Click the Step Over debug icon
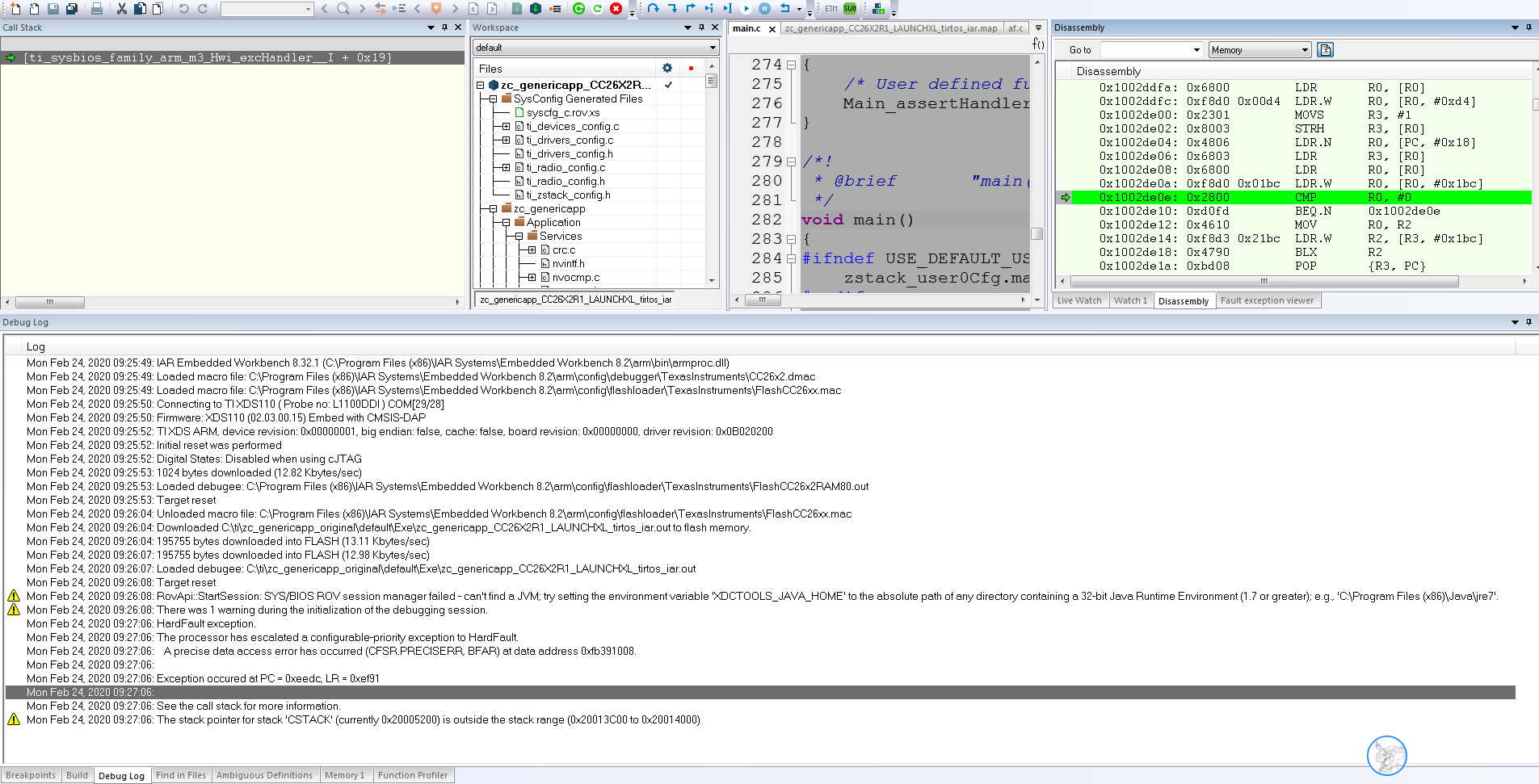 tap(654, 9)
